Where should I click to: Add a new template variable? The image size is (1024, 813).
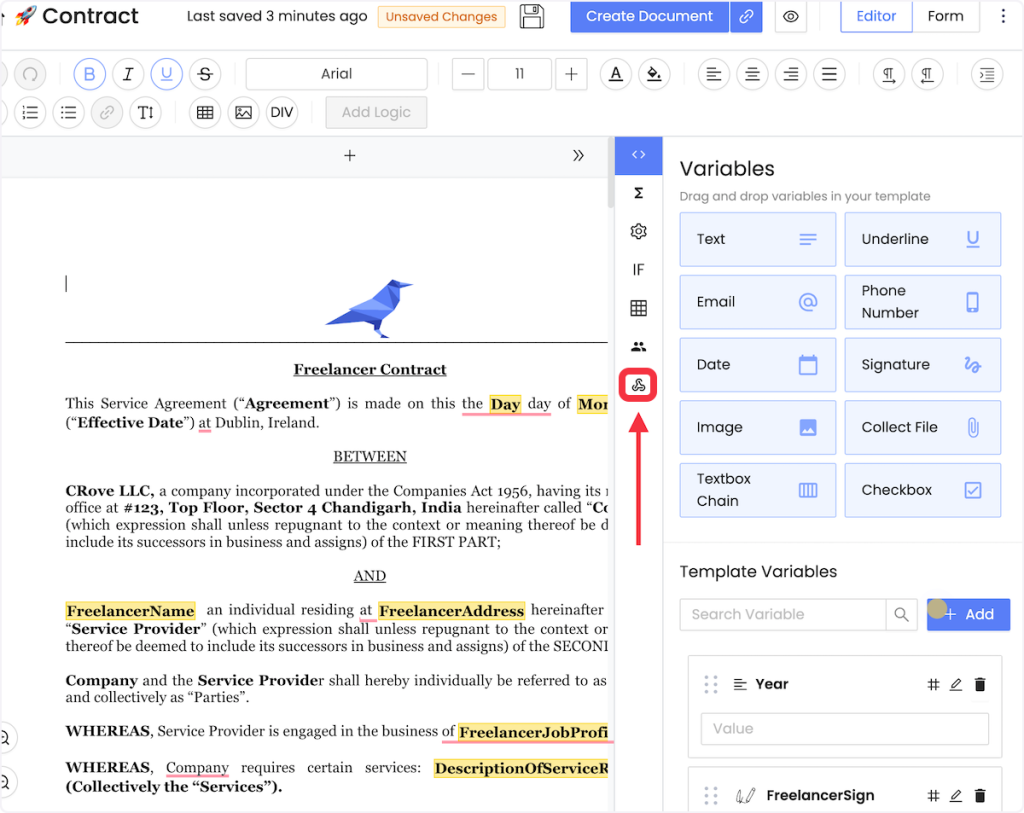pos(968,614)
